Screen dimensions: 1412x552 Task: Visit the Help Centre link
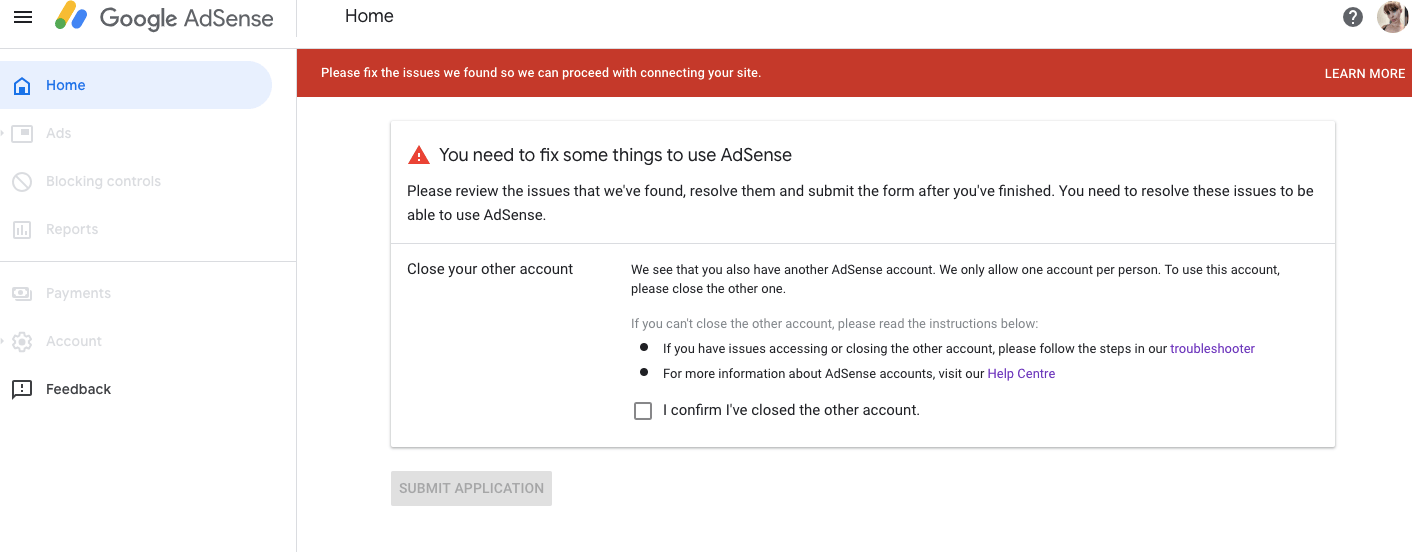click(1021, 374)
